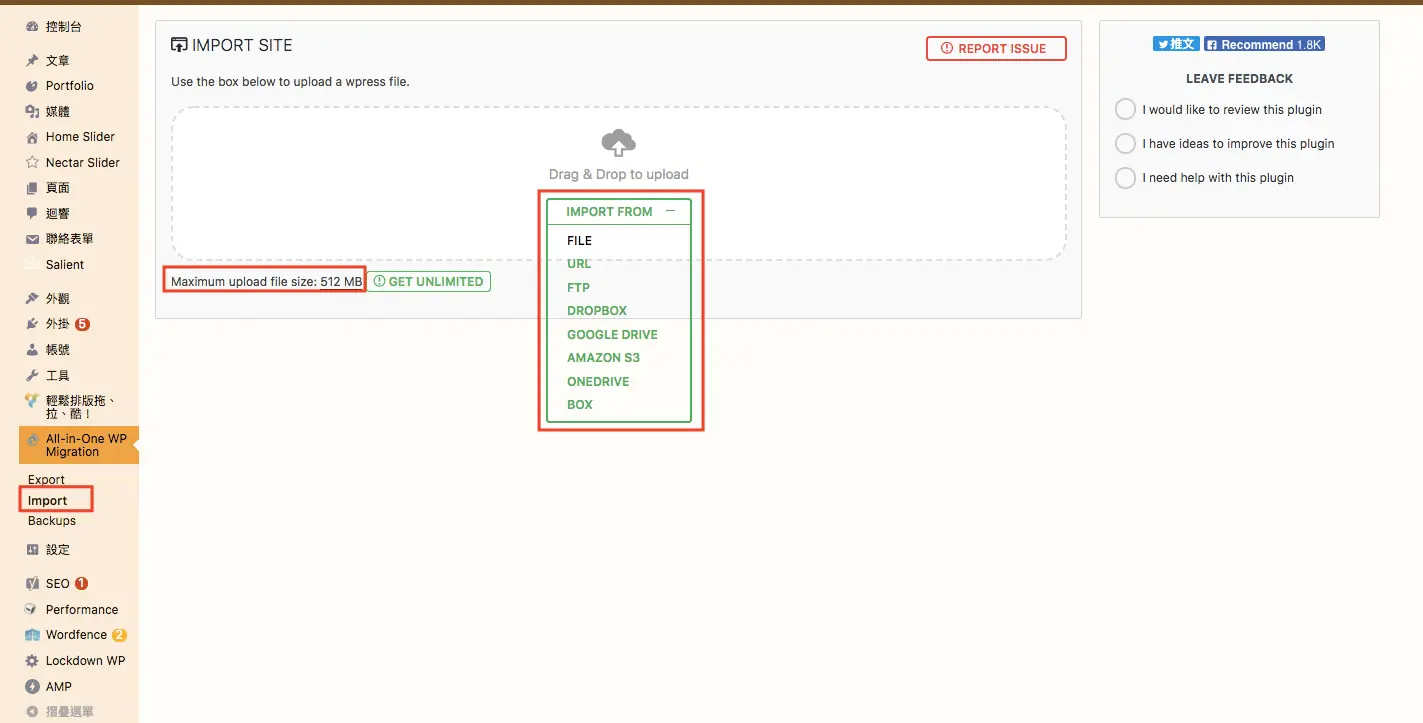Click the Facebook Recommend button
Screen dimensions: 1423x723
click(x=1264, y=44)
